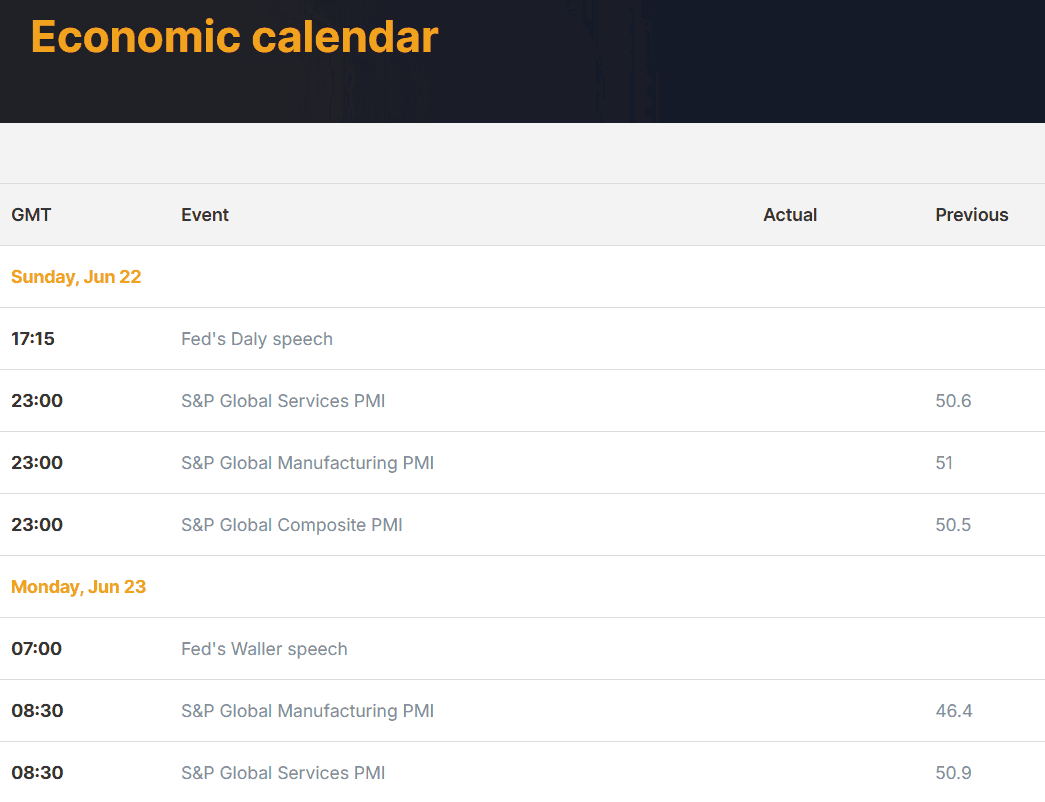
Task: Open the Fed's Daly speech event
Action: (257, 339)
